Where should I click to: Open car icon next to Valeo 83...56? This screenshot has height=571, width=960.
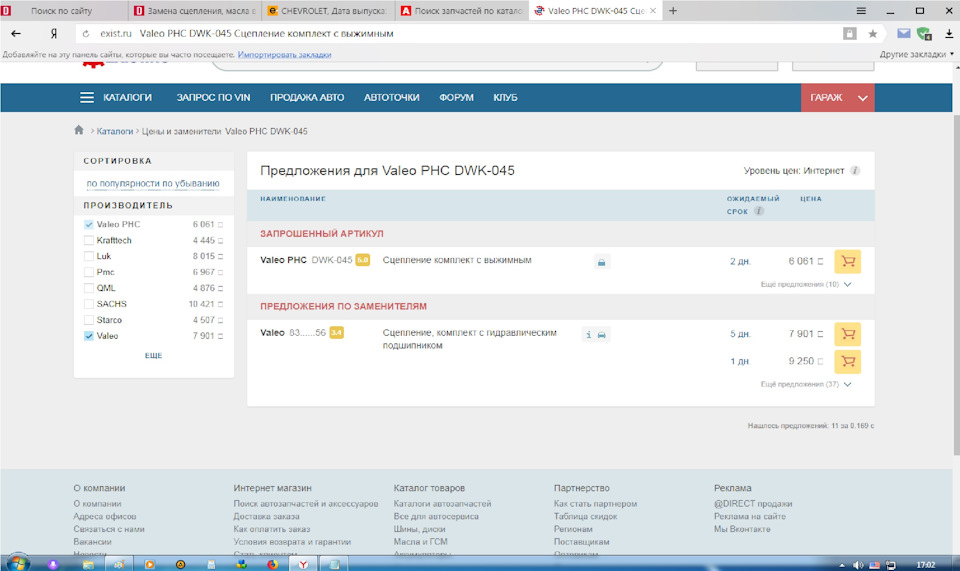point(602,334)
